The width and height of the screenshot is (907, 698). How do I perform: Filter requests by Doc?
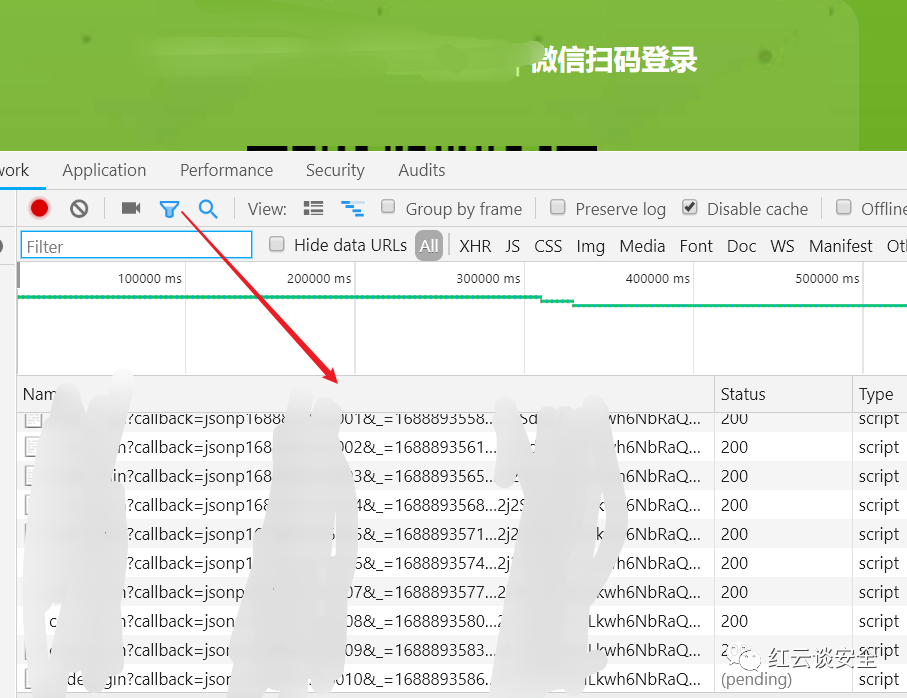click(x=742, y=246)
